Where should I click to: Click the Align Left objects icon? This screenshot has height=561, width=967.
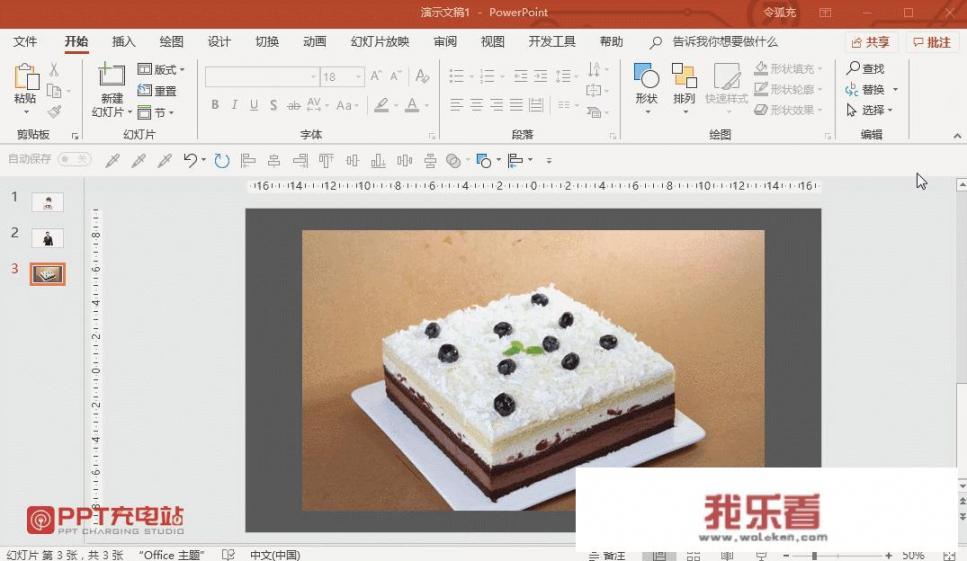click(248, 161)
